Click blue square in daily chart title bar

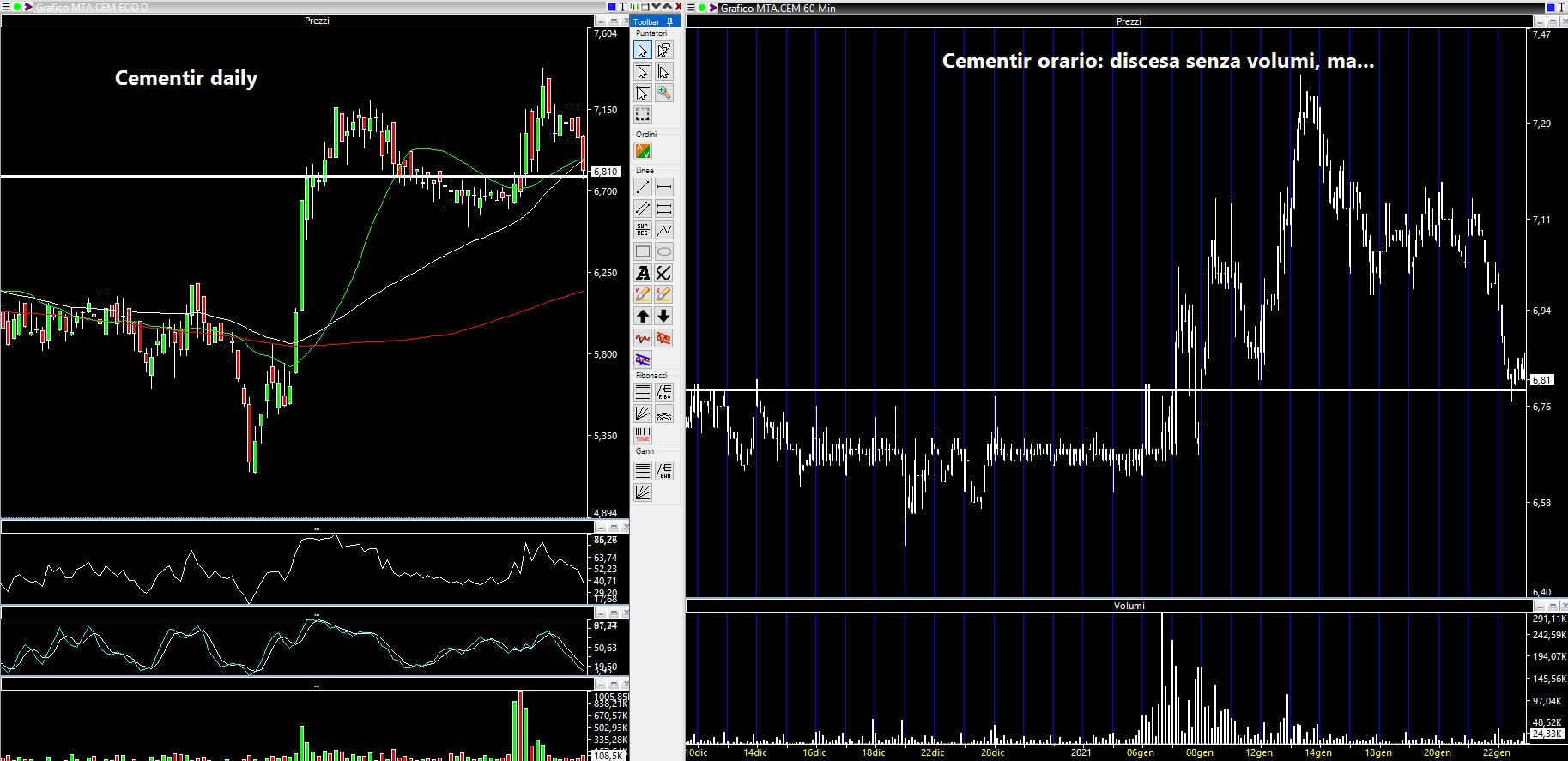[612, 7]
